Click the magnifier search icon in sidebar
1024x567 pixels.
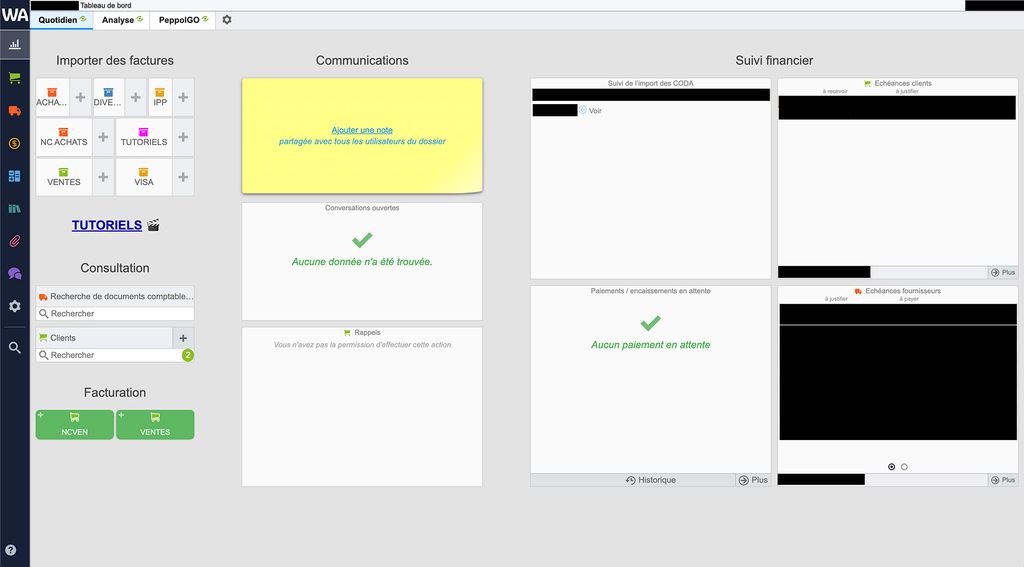14,348
